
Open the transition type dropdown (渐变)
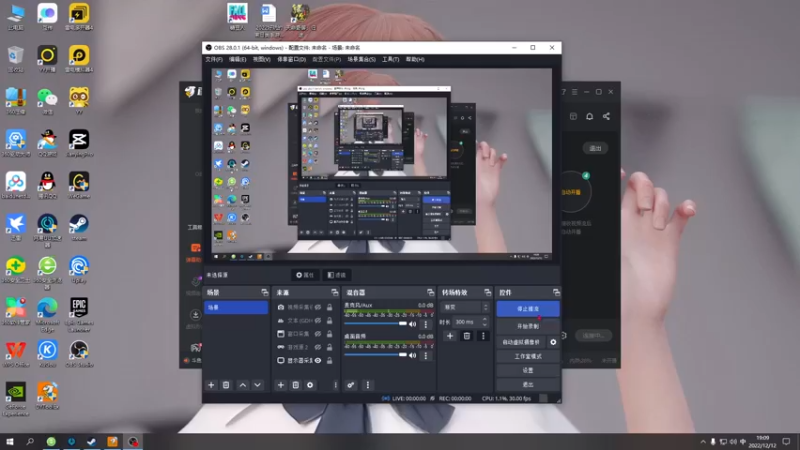pyautogui.click(x=466, y=307)
